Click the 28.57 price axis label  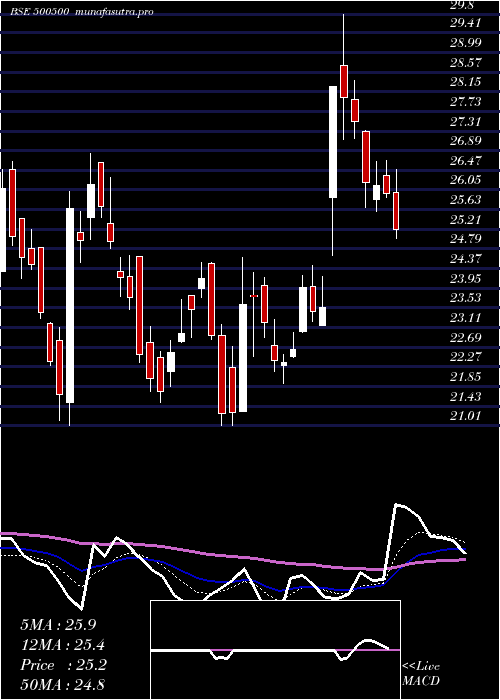(465, 62)
